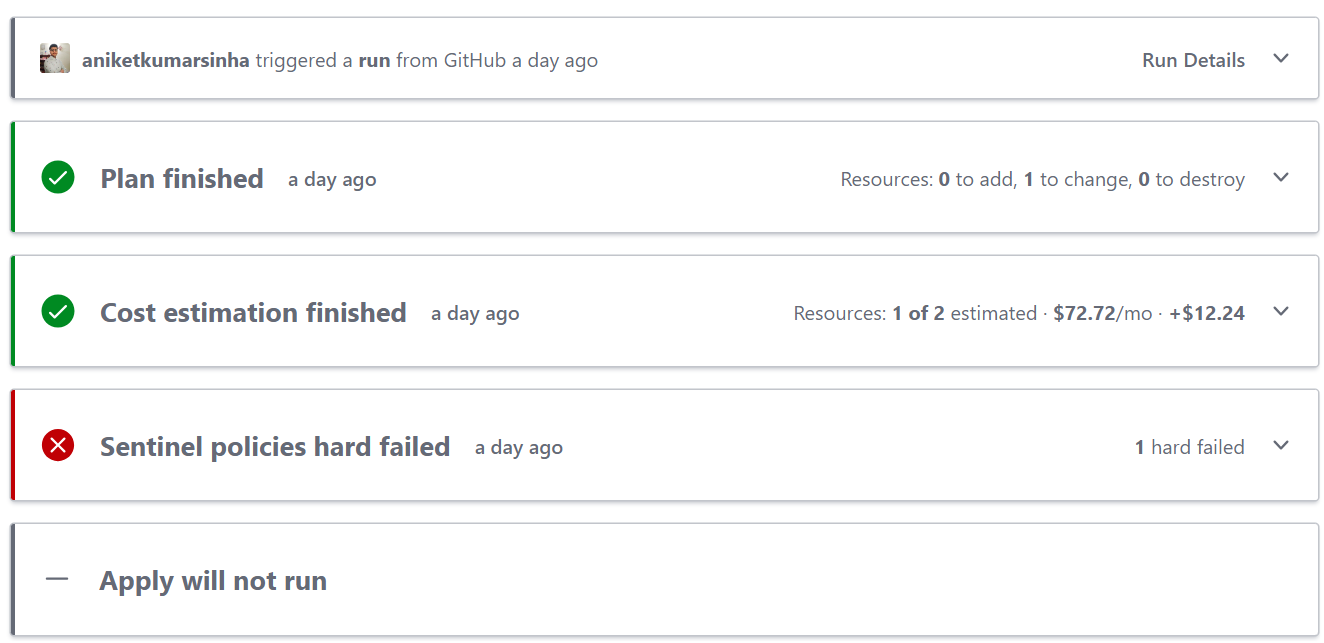Click the Apply will not run heading

[213, 581]
